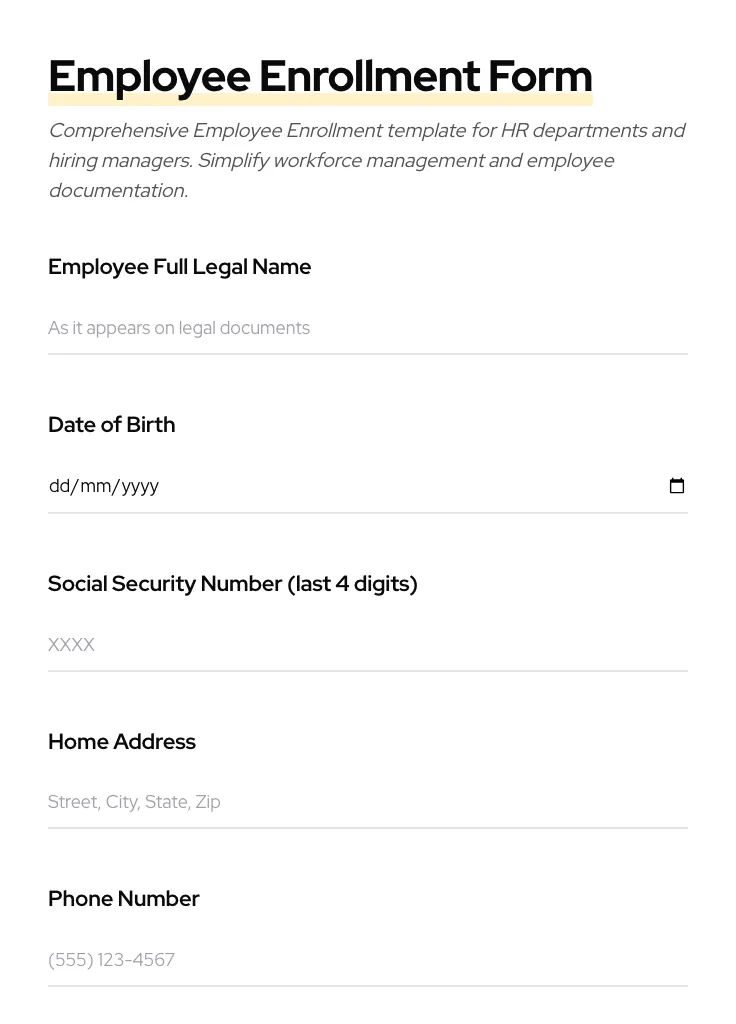Click the underline below the address field
This screenshot has height=1024, width=736.
pos(368,829)
